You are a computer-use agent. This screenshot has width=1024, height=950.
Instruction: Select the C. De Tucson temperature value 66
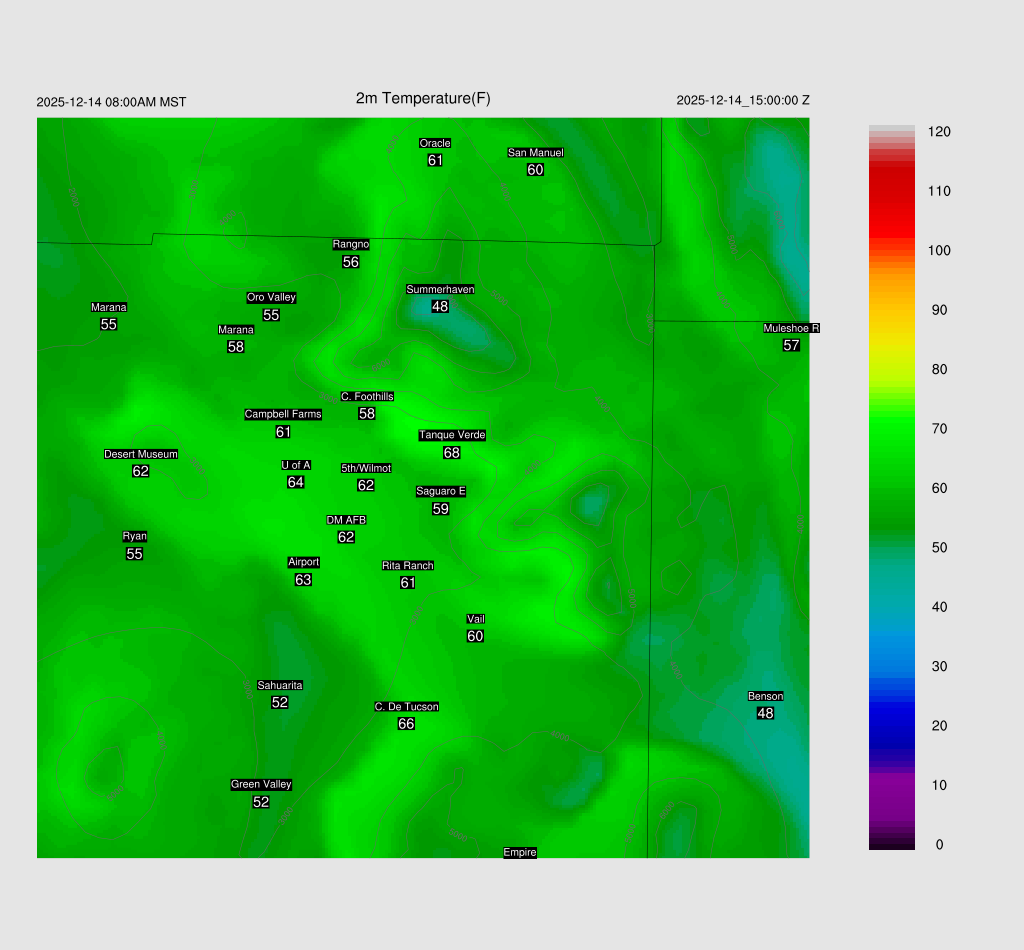pyautogui.click(x=406, y=724)
